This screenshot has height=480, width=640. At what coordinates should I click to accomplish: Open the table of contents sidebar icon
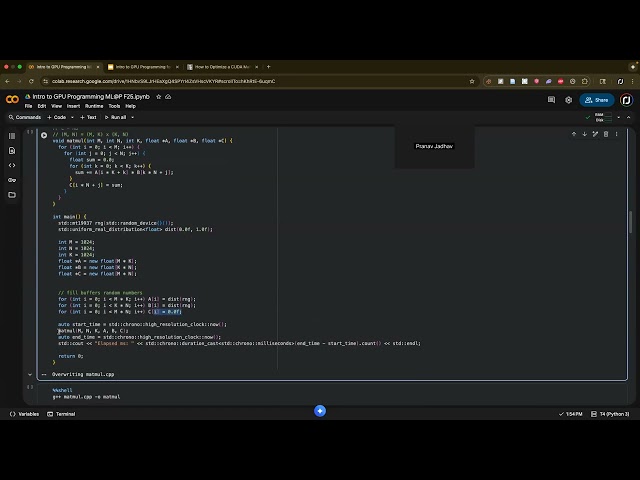(x=12, y=136)
